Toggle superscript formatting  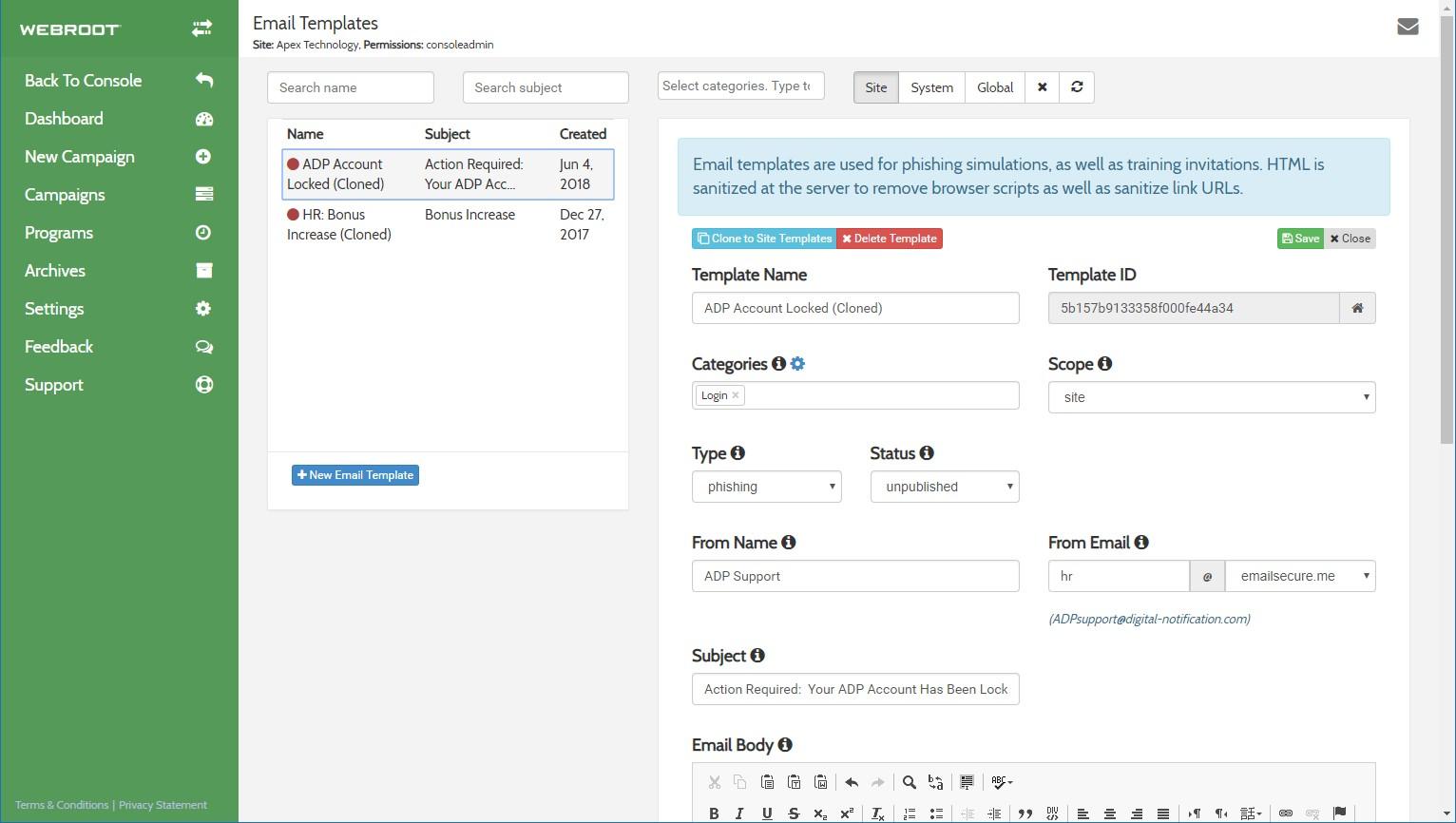point(847,813)
